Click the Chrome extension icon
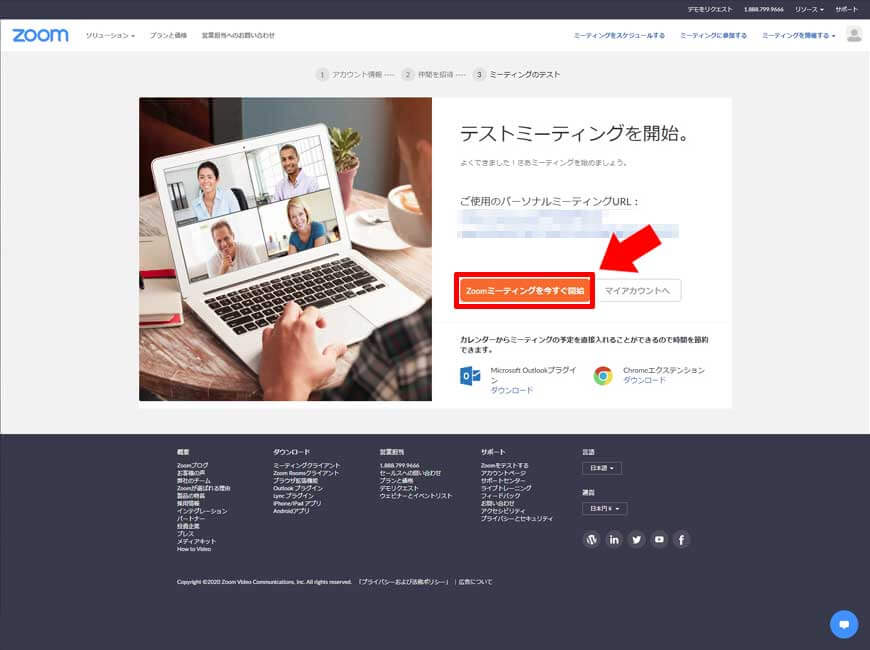 pos(603,376)
